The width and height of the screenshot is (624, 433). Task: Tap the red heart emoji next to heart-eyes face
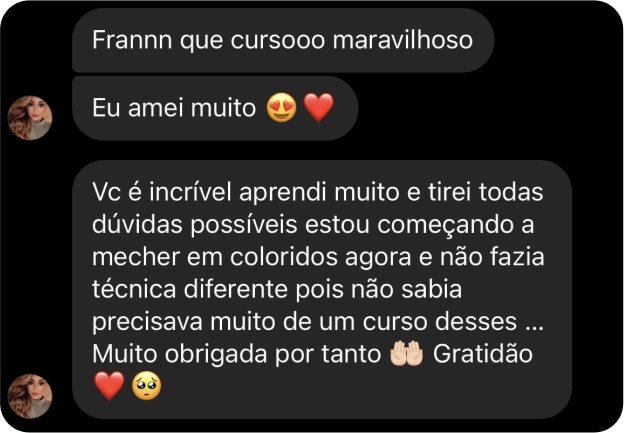(318, 107)
